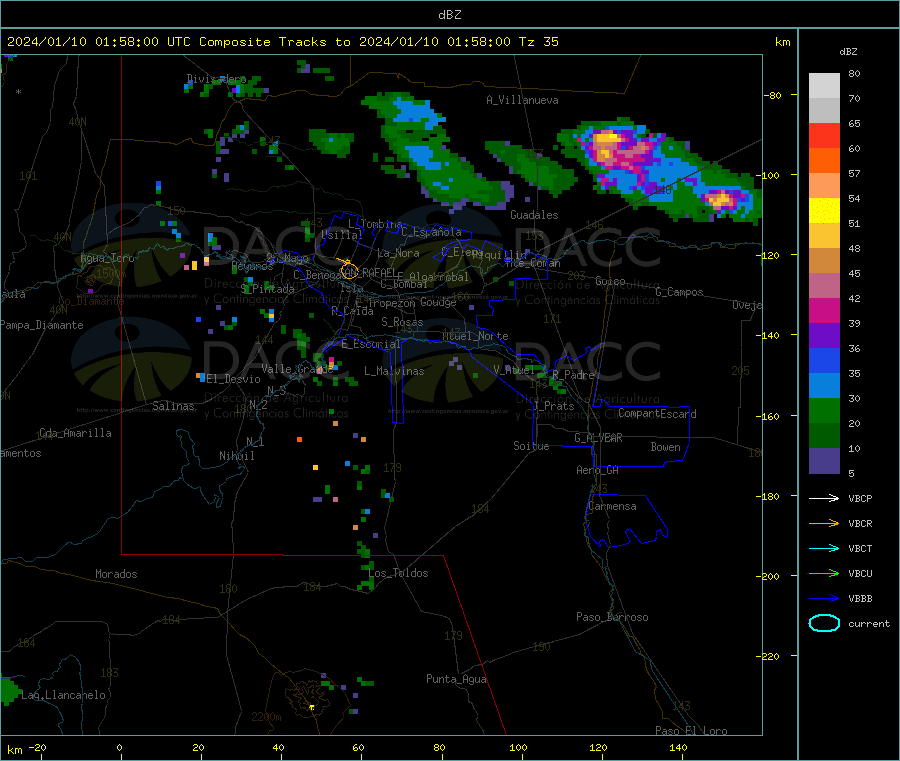
Task: Click the orange VBCR arrow legend icon
Action: coord(824,523)
